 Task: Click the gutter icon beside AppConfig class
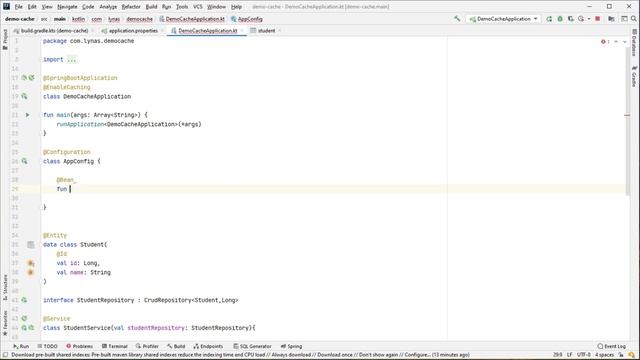pyautogui.click(x=24, y=161)
